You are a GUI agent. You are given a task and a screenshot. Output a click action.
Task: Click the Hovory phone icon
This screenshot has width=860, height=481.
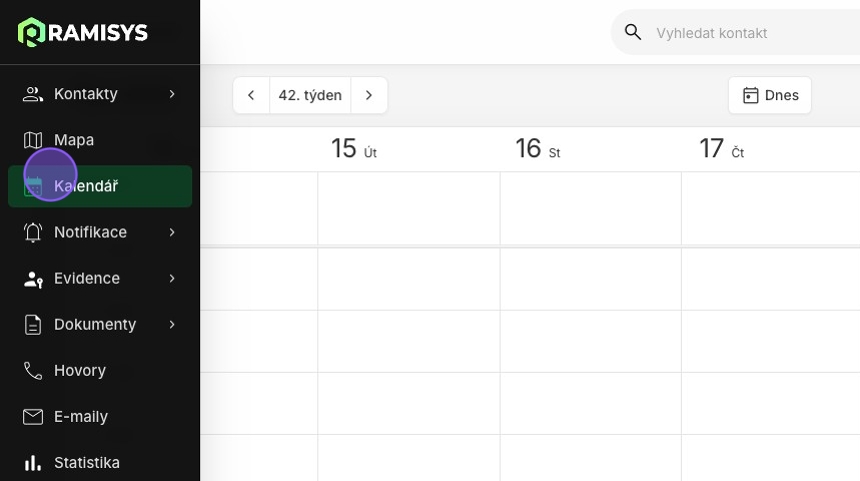tap(33, 371)
